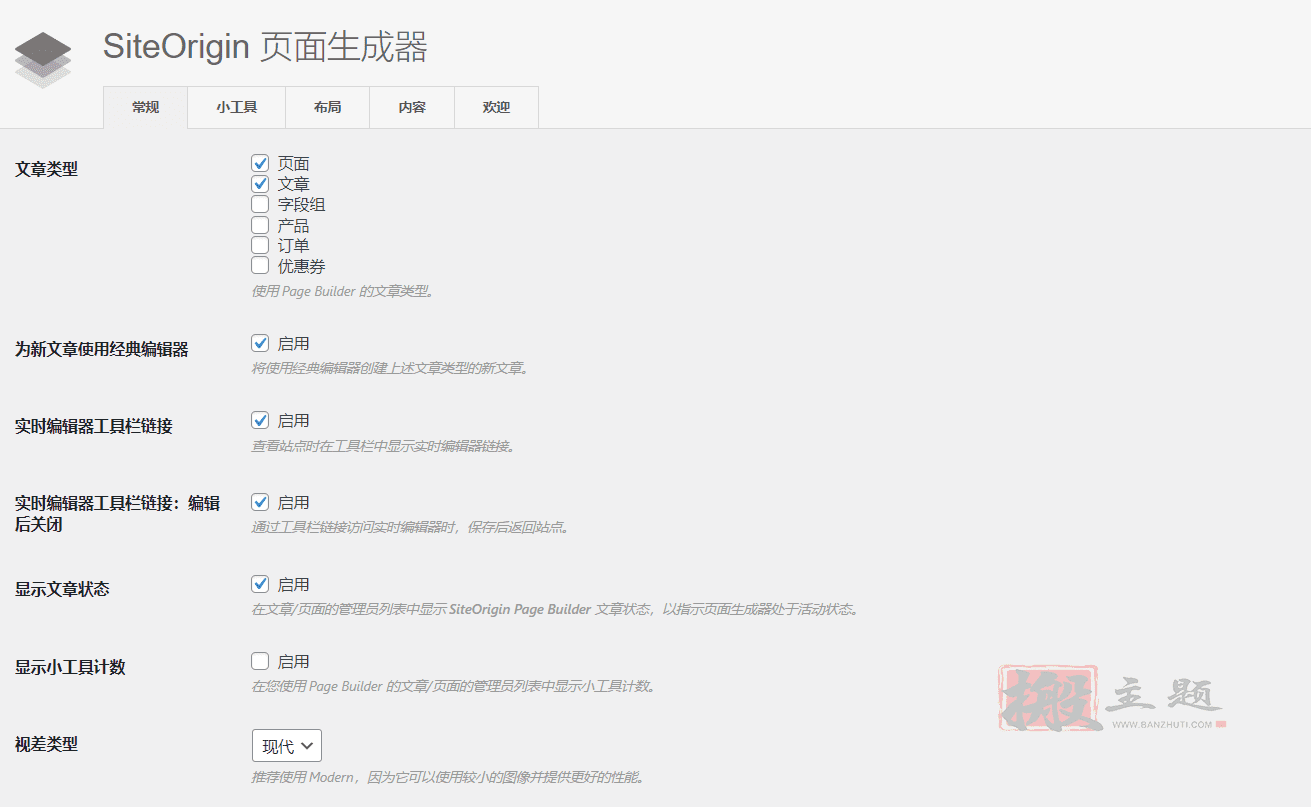The width and height of the screenshot is (1311, 807).
Task: Open the 欢迎 tab
Action: [496, 108]
